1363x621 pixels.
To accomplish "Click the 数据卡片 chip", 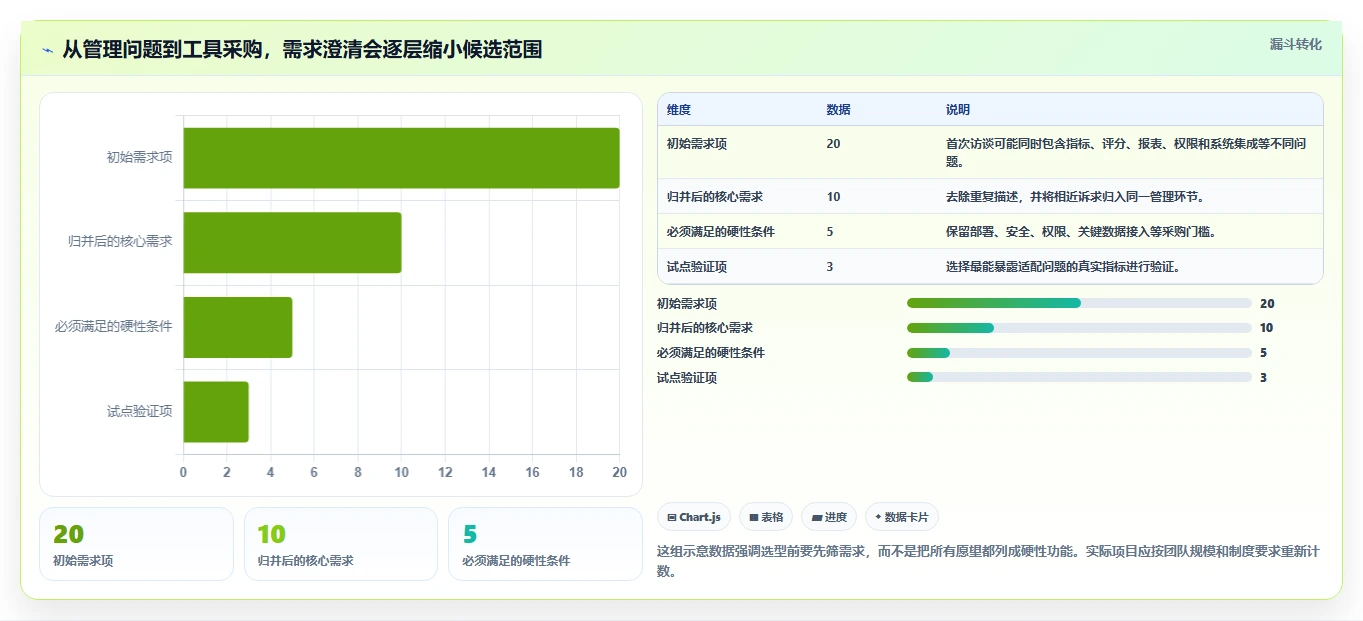I will click(902, 517).
